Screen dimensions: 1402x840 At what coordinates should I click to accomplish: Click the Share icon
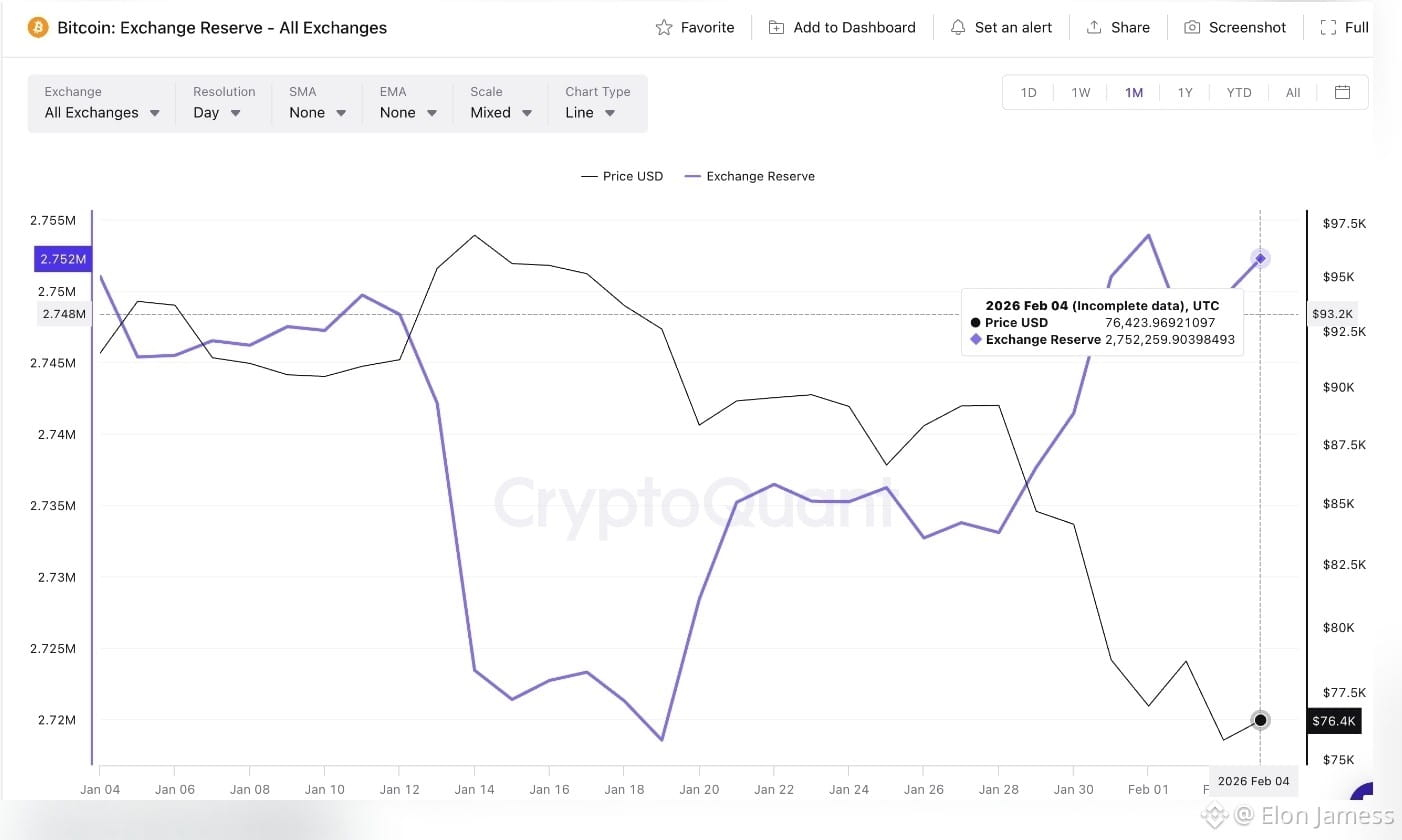tap(1094, 27)
